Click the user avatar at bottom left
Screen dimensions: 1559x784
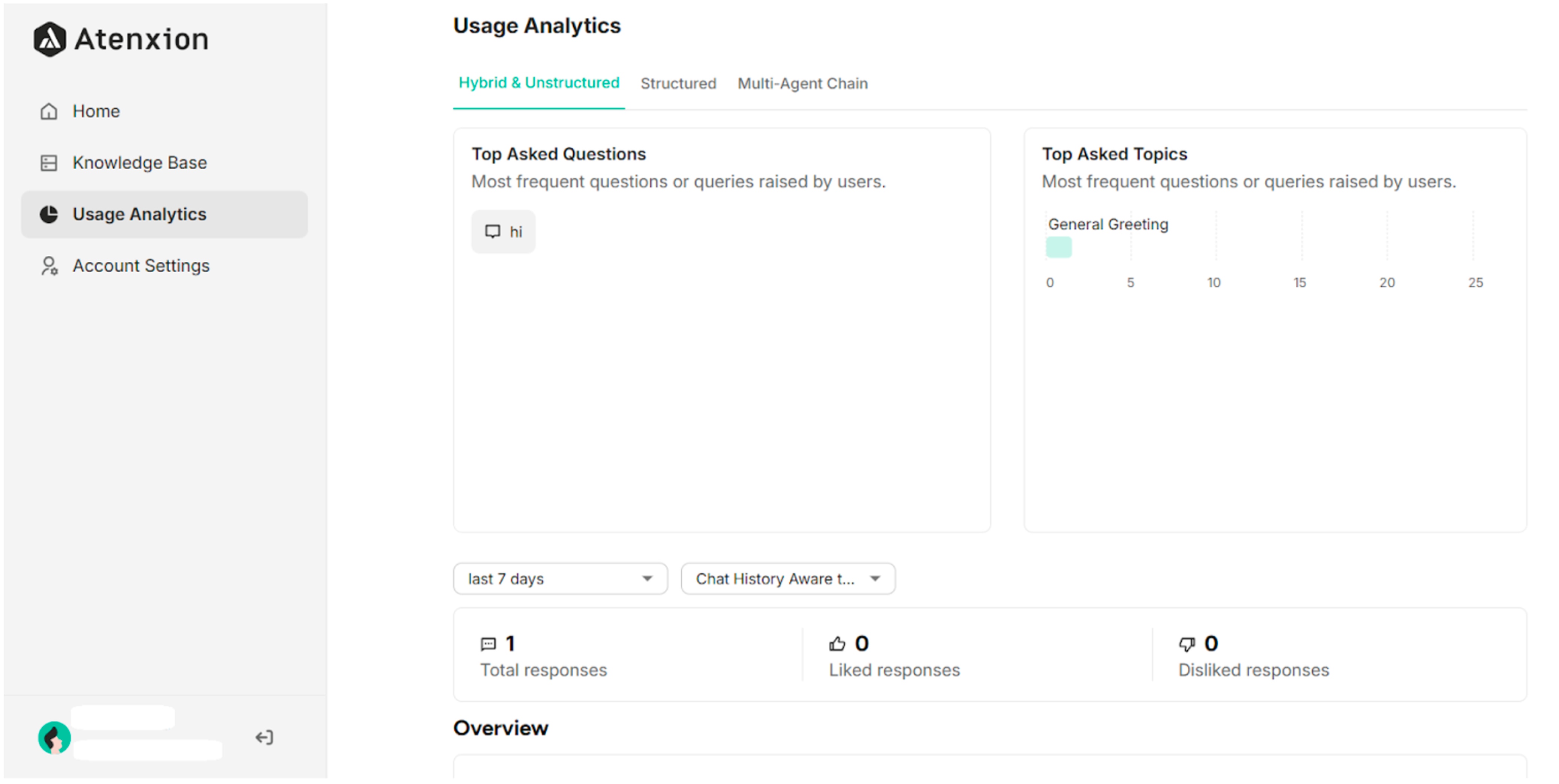coord(54,738)
